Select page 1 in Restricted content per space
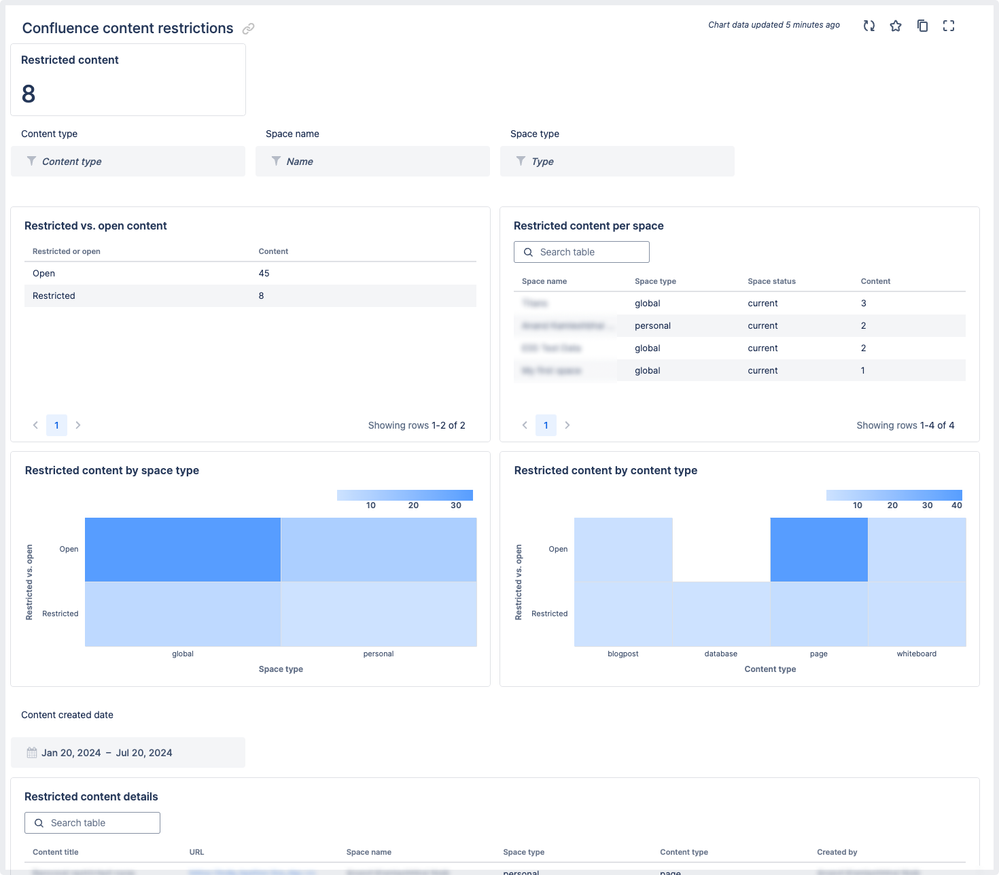Viewport: 999px width, 875px height. pyautogui.click(x=546, y=425)
